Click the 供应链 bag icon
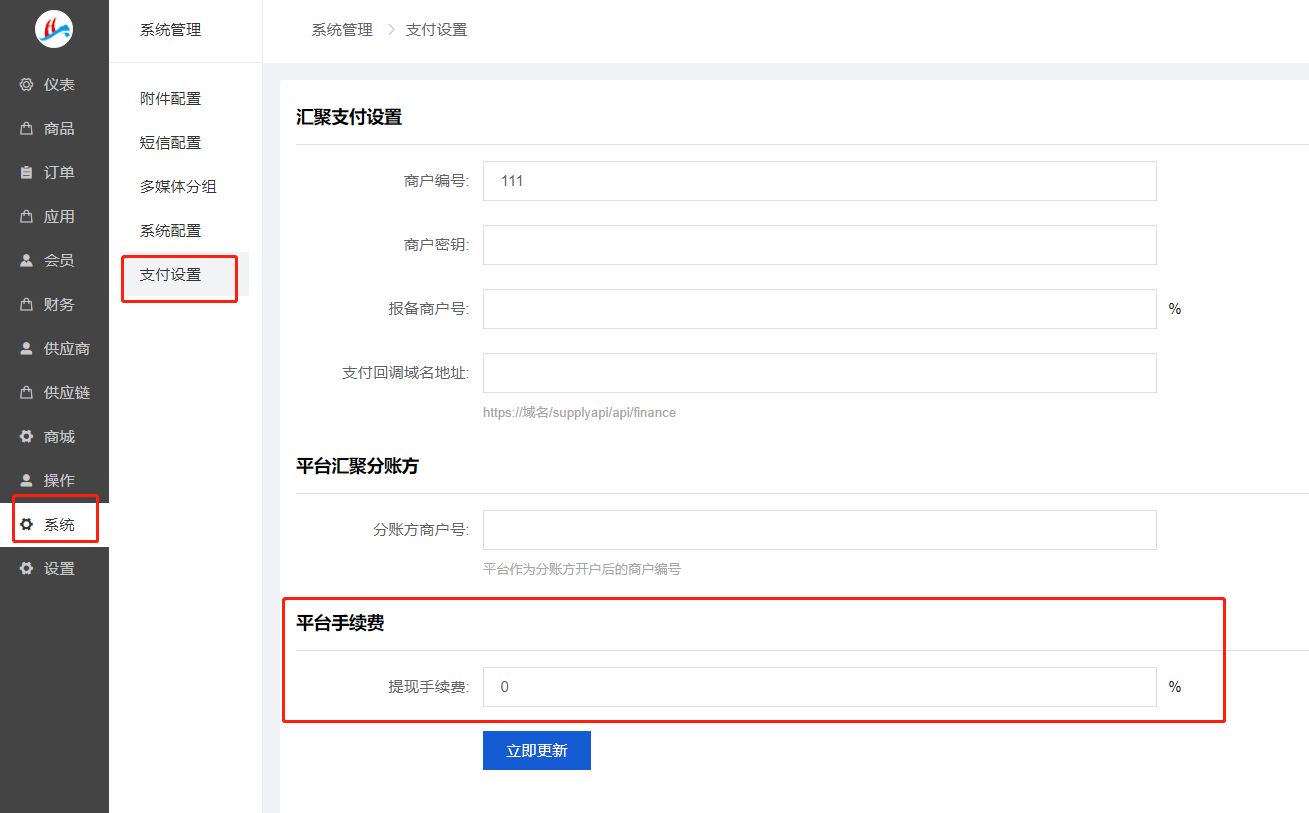1309x813 pixels. click(x=27, y=393)
